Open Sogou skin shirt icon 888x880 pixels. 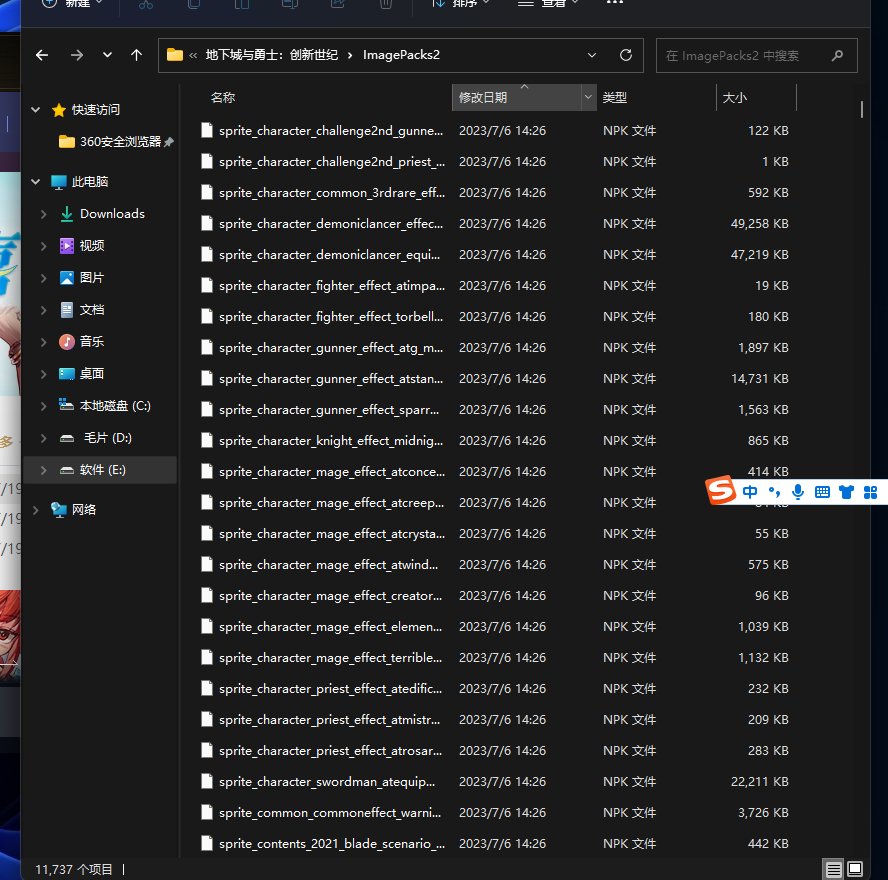click(846, 492)
